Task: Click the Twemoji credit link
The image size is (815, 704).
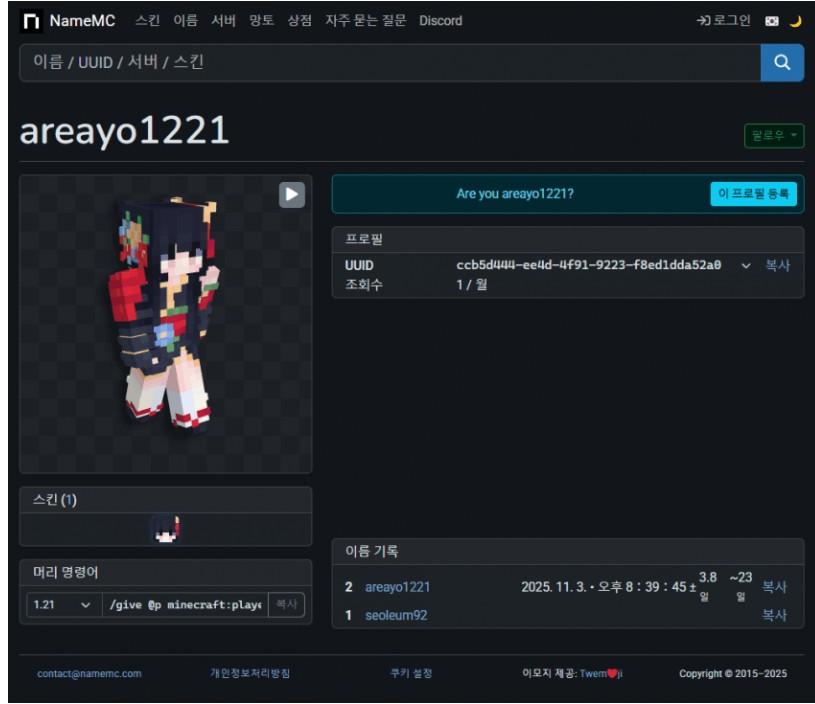Action: pyautogui.click(x=600, y=674)
